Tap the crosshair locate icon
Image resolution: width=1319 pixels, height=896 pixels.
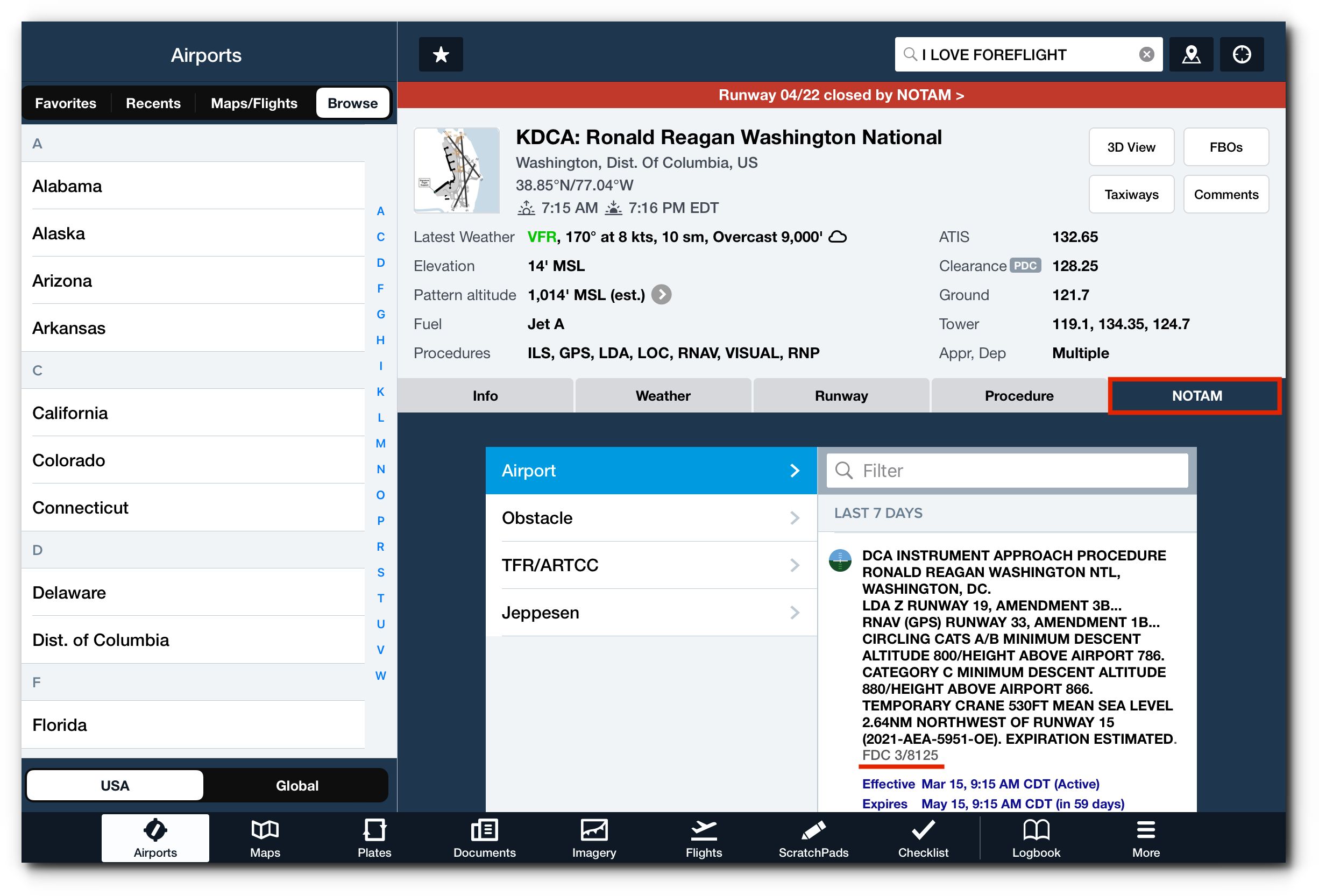(1241, 54)
